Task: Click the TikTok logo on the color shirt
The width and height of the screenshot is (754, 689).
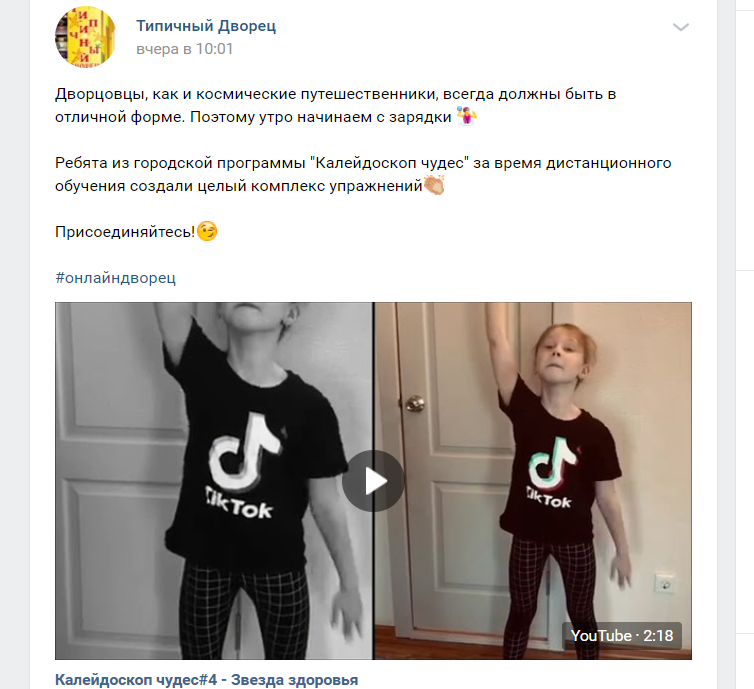Action: 552,474
